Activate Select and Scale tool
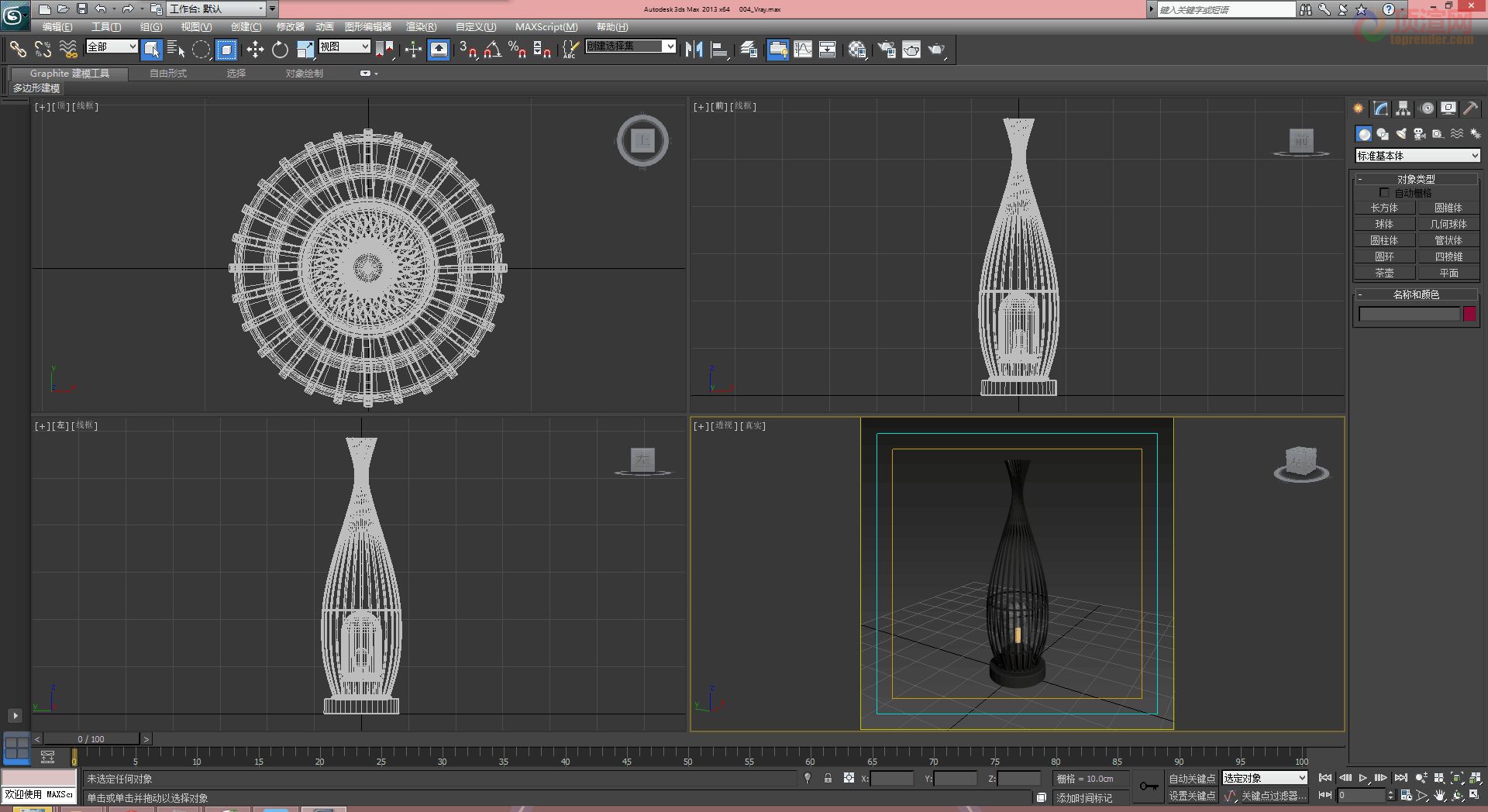Viewport: 1488px width, 812px height. (305, 50)
